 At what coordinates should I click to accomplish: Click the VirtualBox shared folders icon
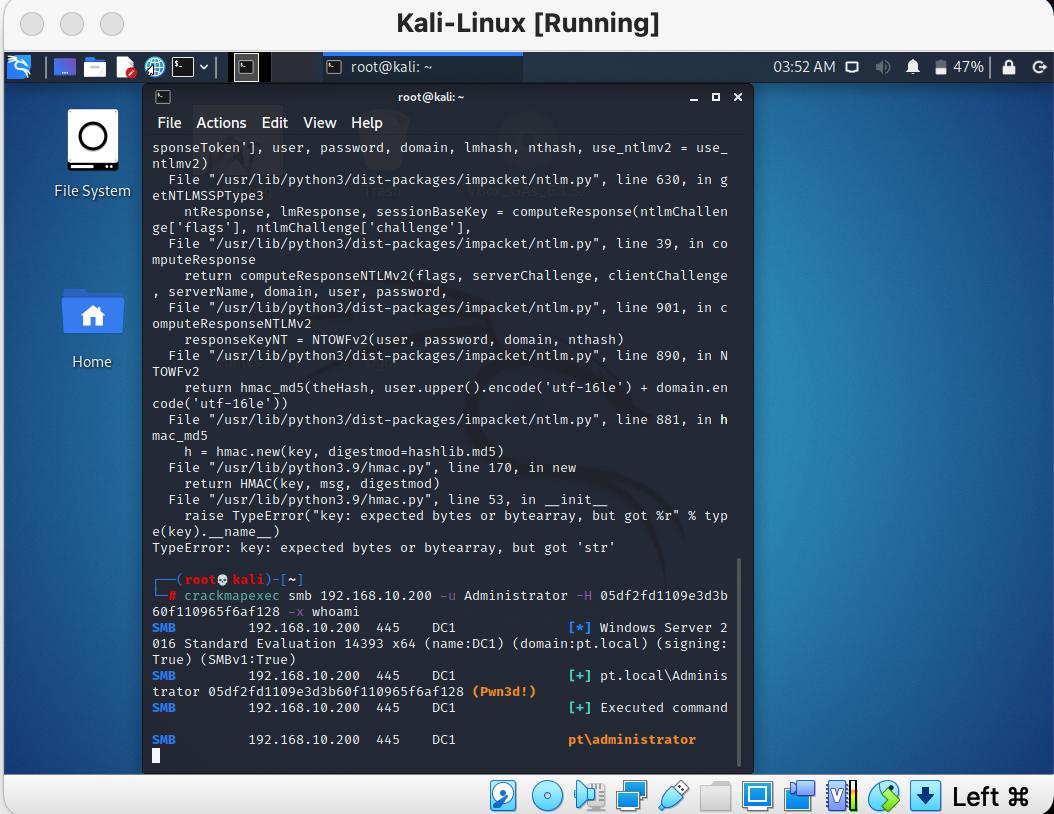715,796
